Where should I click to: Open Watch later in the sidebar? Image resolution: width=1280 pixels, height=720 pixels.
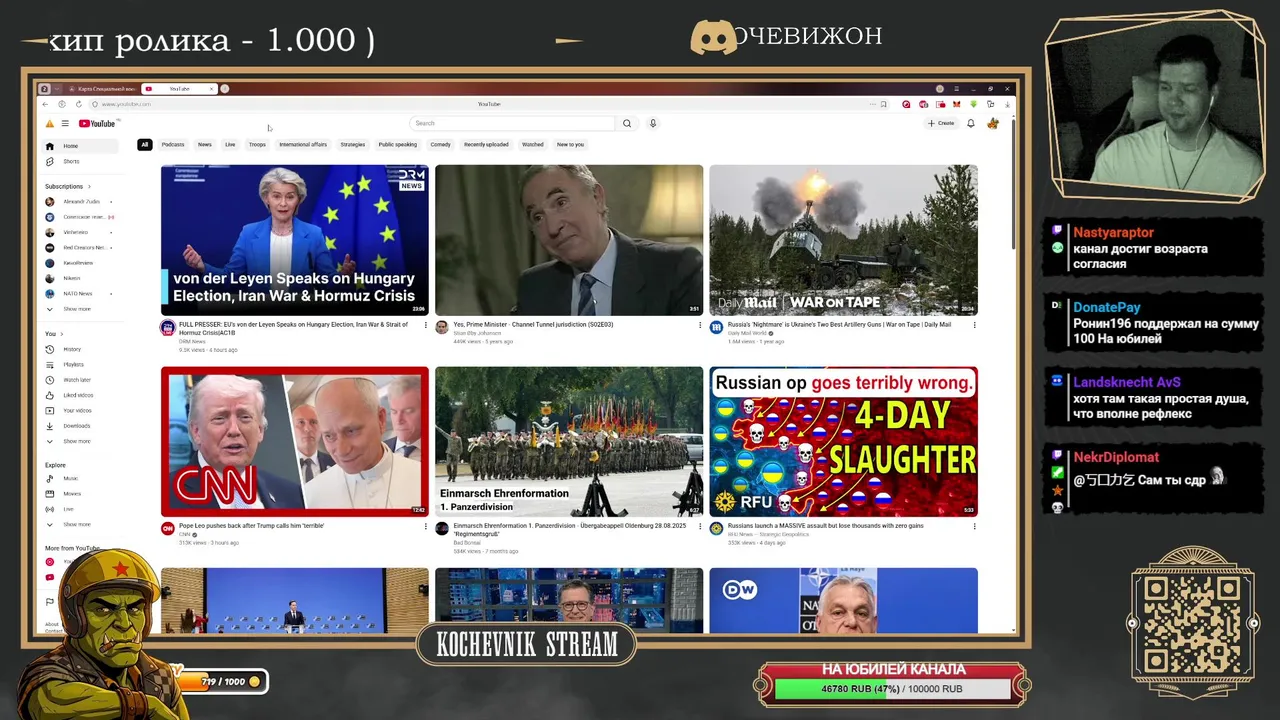coord(80,380)
